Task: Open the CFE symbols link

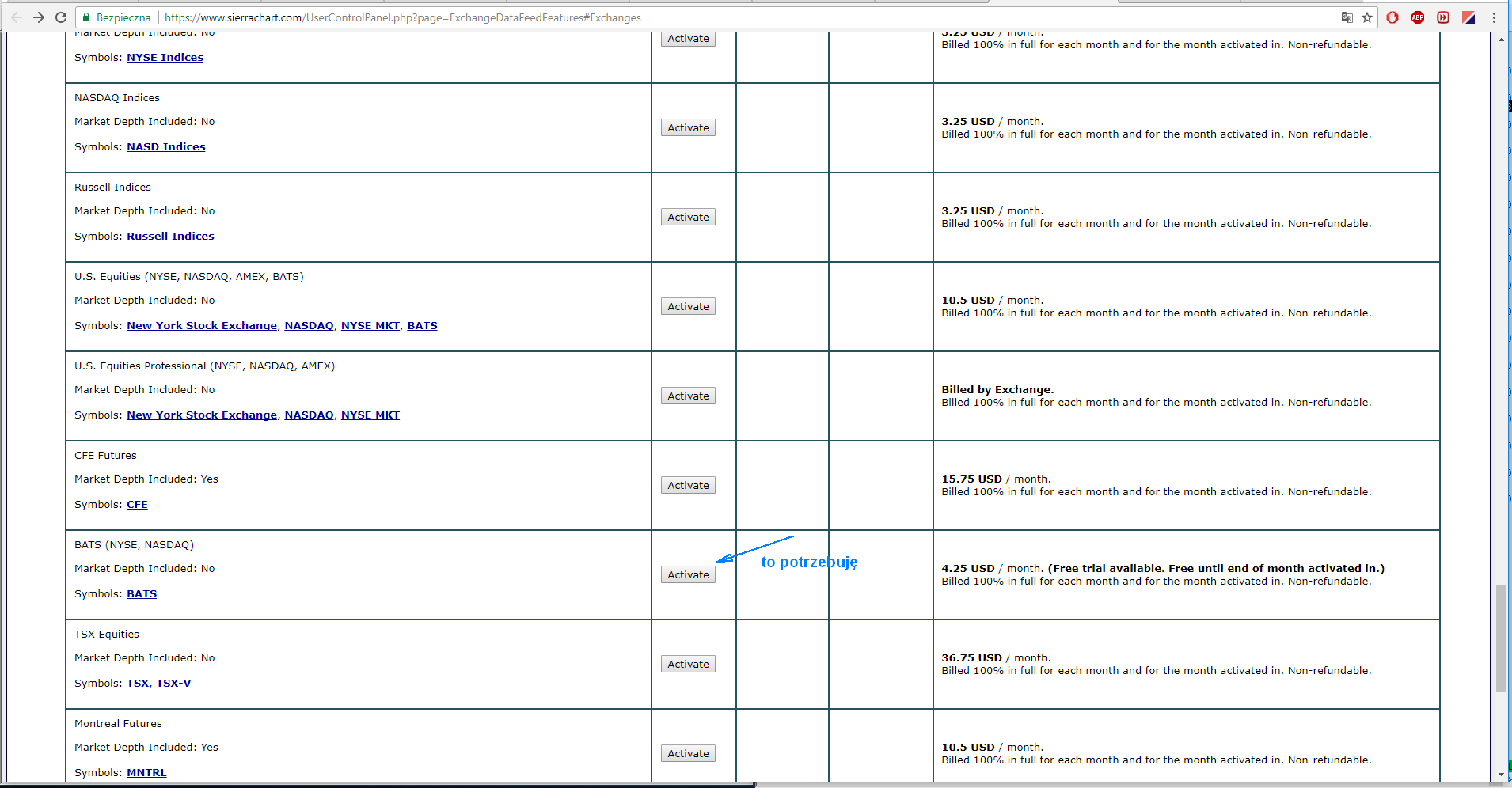Action: tap(137, 505)
